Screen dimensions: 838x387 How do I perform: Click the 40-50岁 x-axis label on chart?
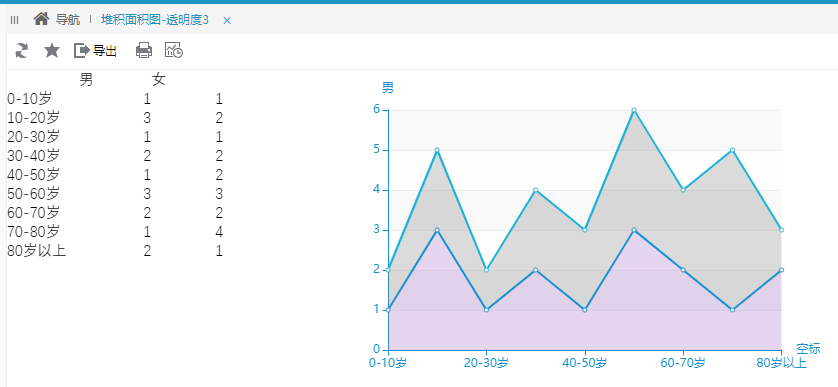coord(585,363)
